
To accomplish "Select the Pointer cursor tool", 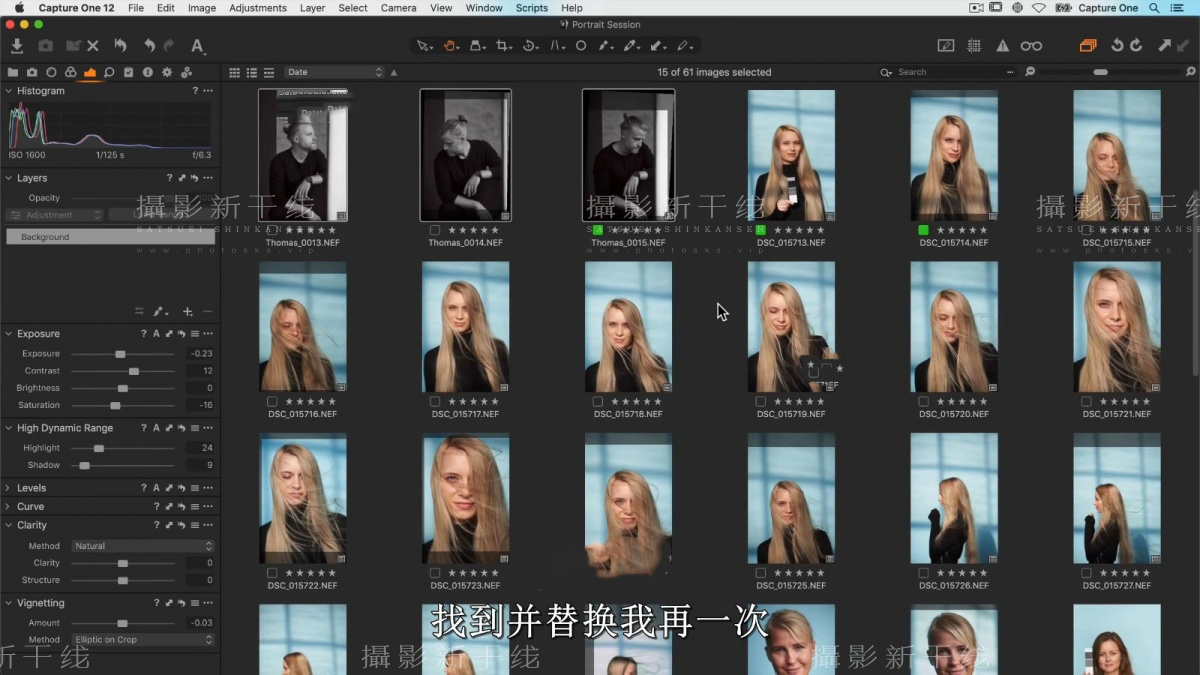I will click(424, 46).
